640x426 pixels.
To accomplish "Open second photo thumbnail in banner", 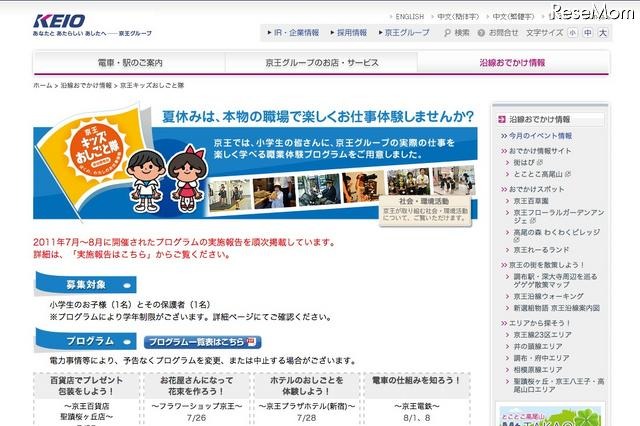I will [x=274, y=192].
